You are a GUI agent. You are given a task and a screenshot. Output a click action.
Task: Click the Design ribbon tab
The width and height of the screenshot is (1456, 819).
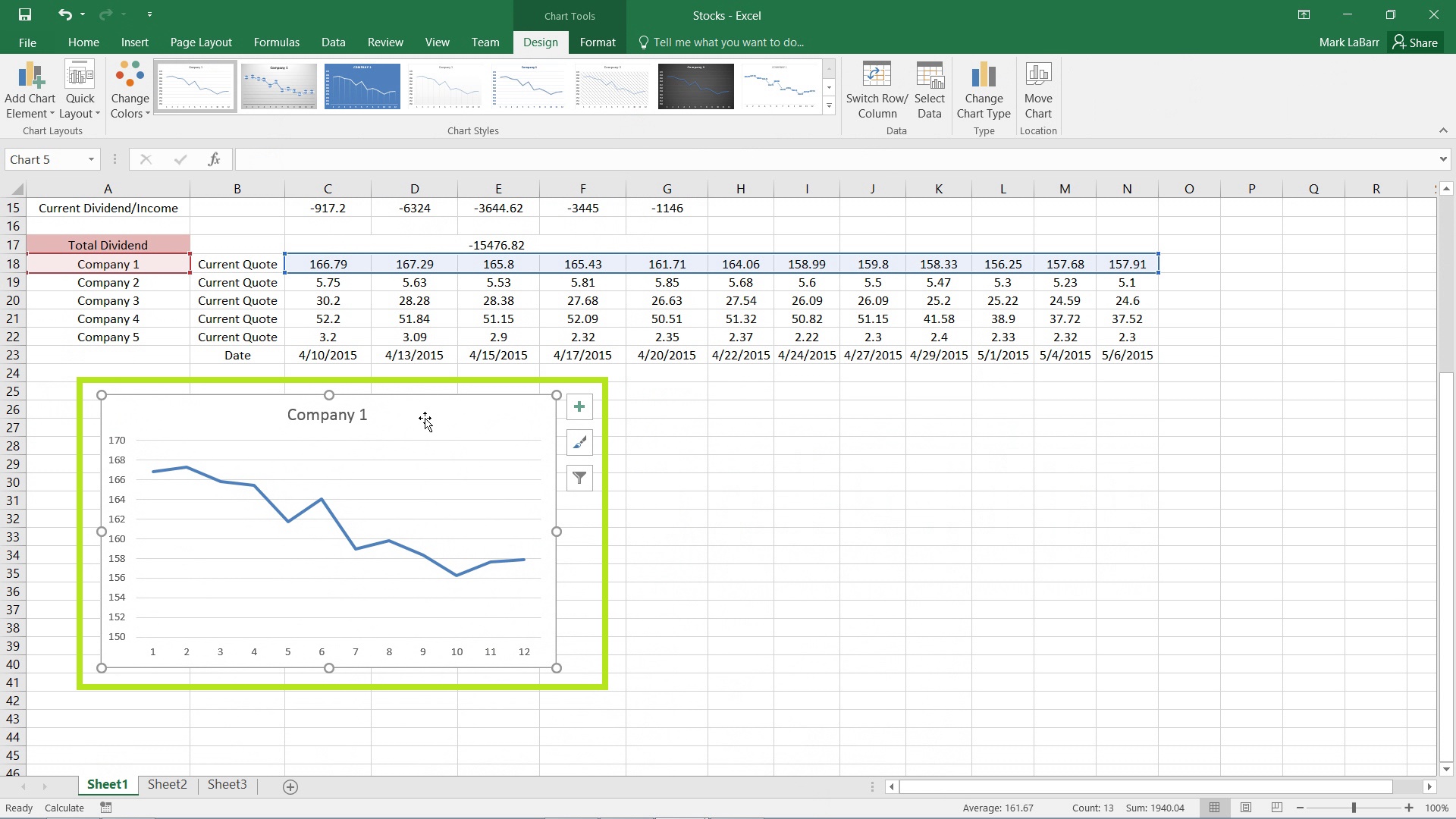(x=541, y=42)
